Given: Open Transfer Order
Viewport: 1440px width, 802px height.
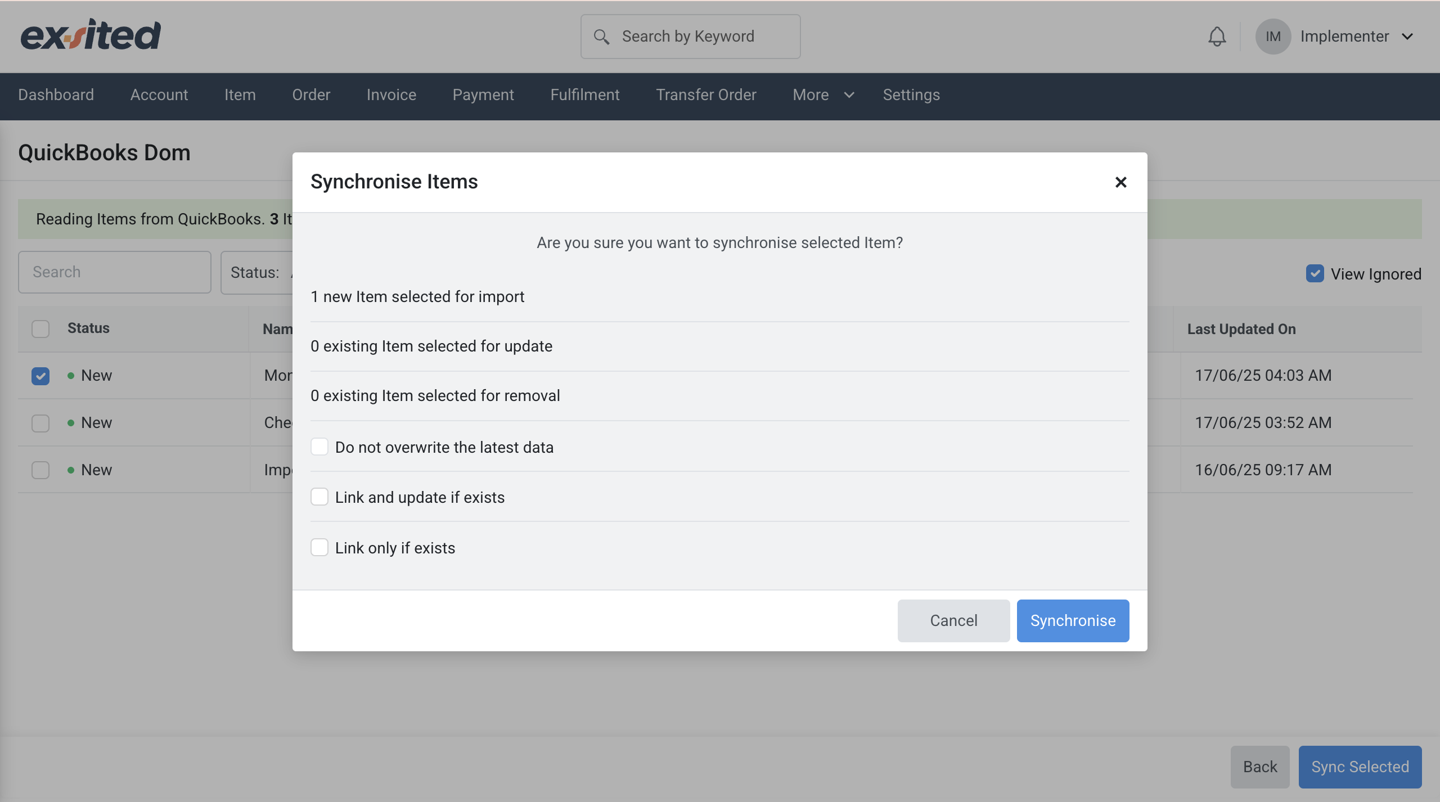Looking at the screenshot, I should (x=706, y=95).
